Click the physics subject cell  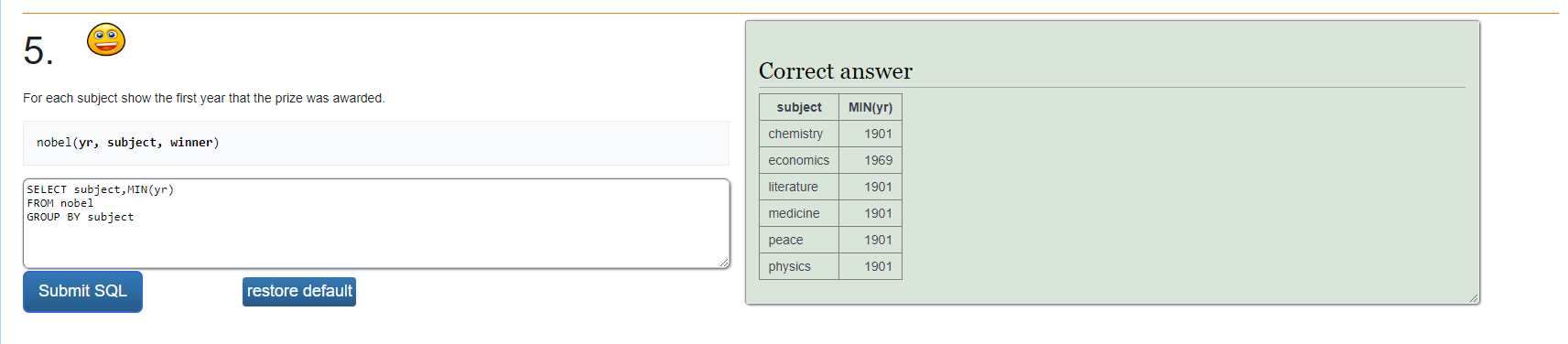799,266
